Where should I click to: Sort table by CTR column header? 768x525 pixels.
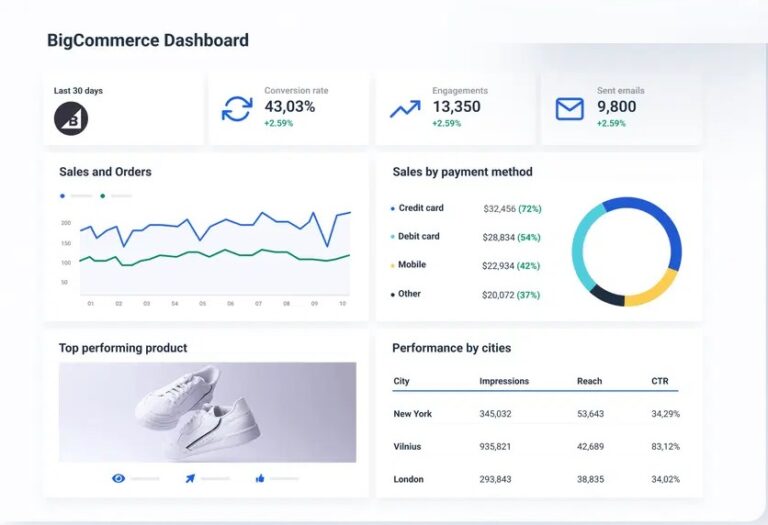click(660, 381)
